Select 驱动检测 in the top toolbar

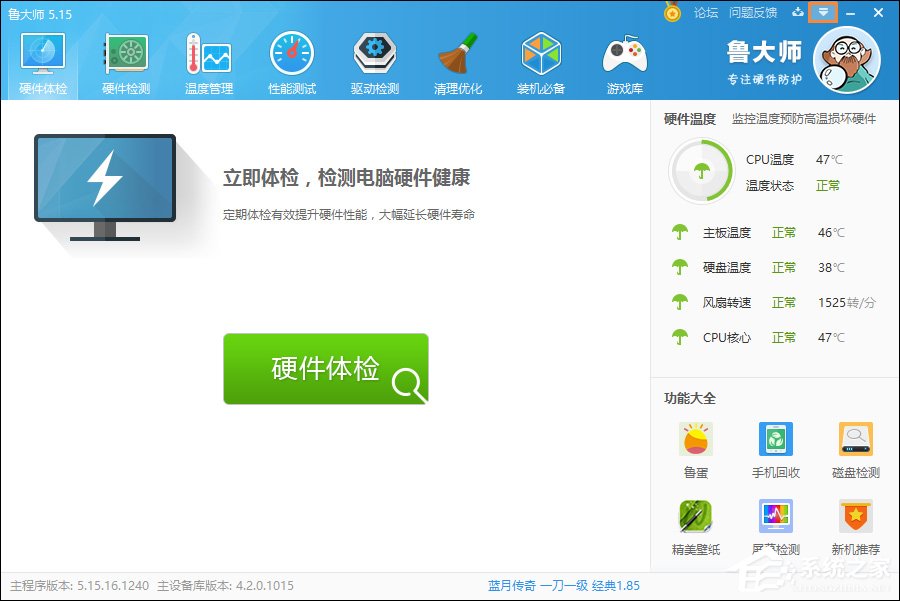pos(374,58)
